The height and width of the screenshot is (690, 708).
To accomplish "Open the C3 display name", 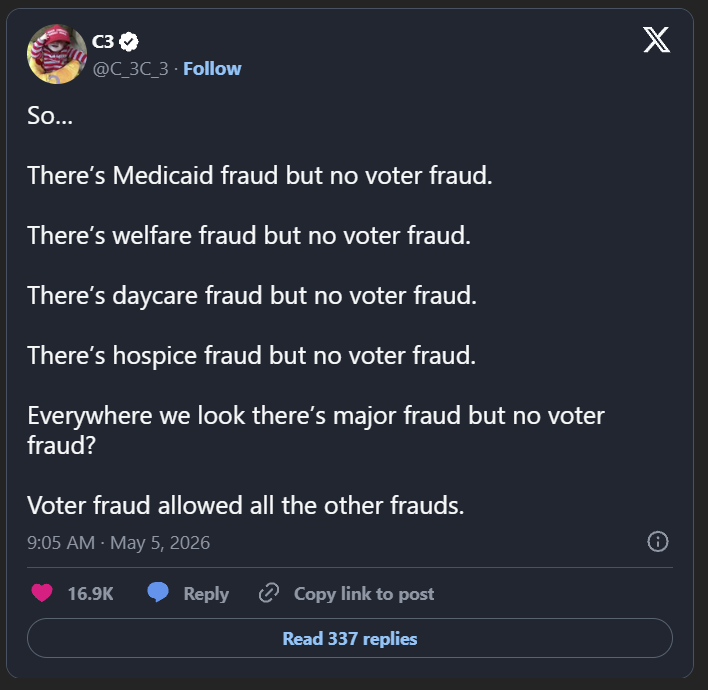I will tap(103, 42).
